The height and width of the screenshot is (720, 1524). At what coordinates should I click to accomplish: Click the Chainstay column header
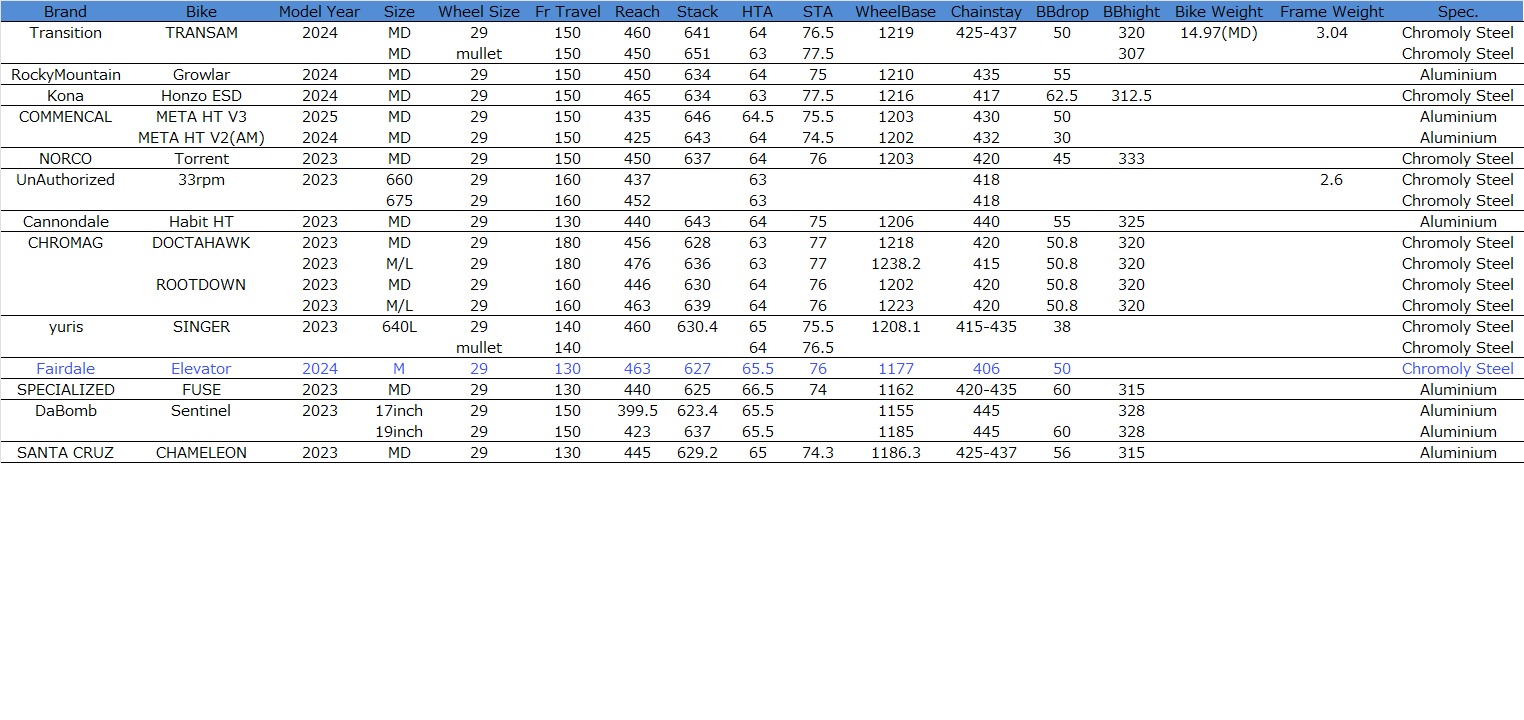click(x=986, y=12)
